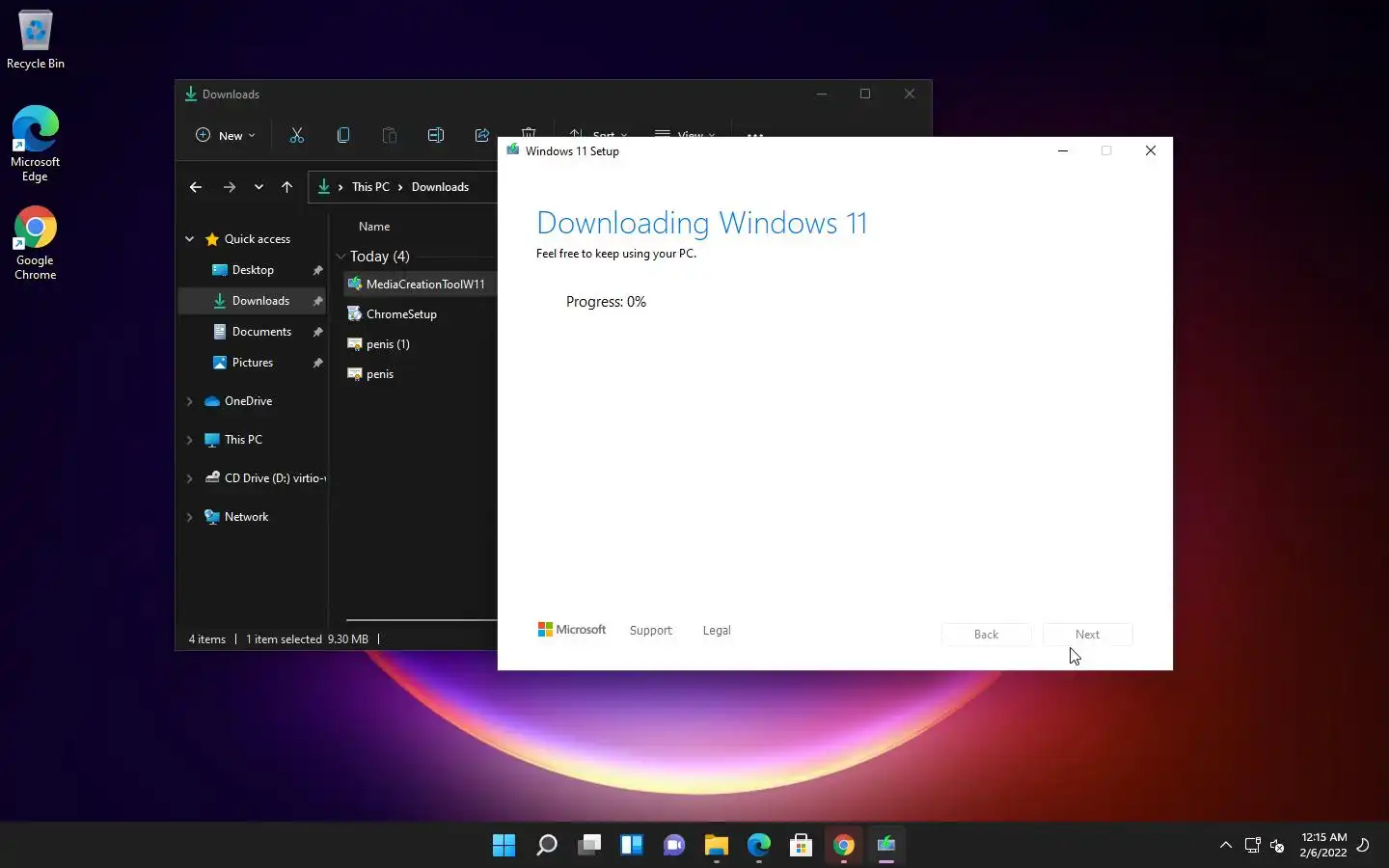Click the Microsoft logo in Setup window
The height and width of the screenshot is (868, 1389).
tap(572, 630)
